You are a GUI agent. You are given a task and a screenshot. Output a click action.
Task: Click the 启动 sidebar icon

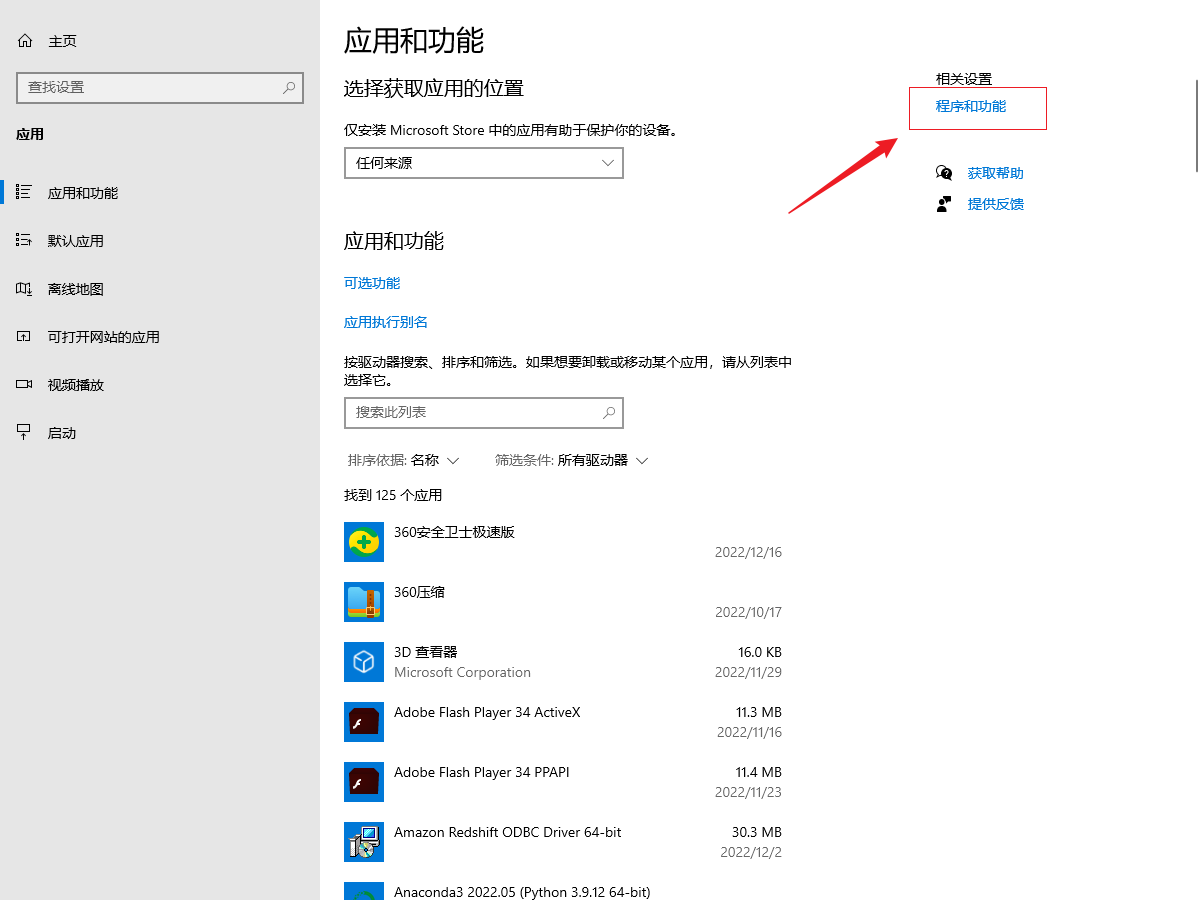(x=25, y=432)
